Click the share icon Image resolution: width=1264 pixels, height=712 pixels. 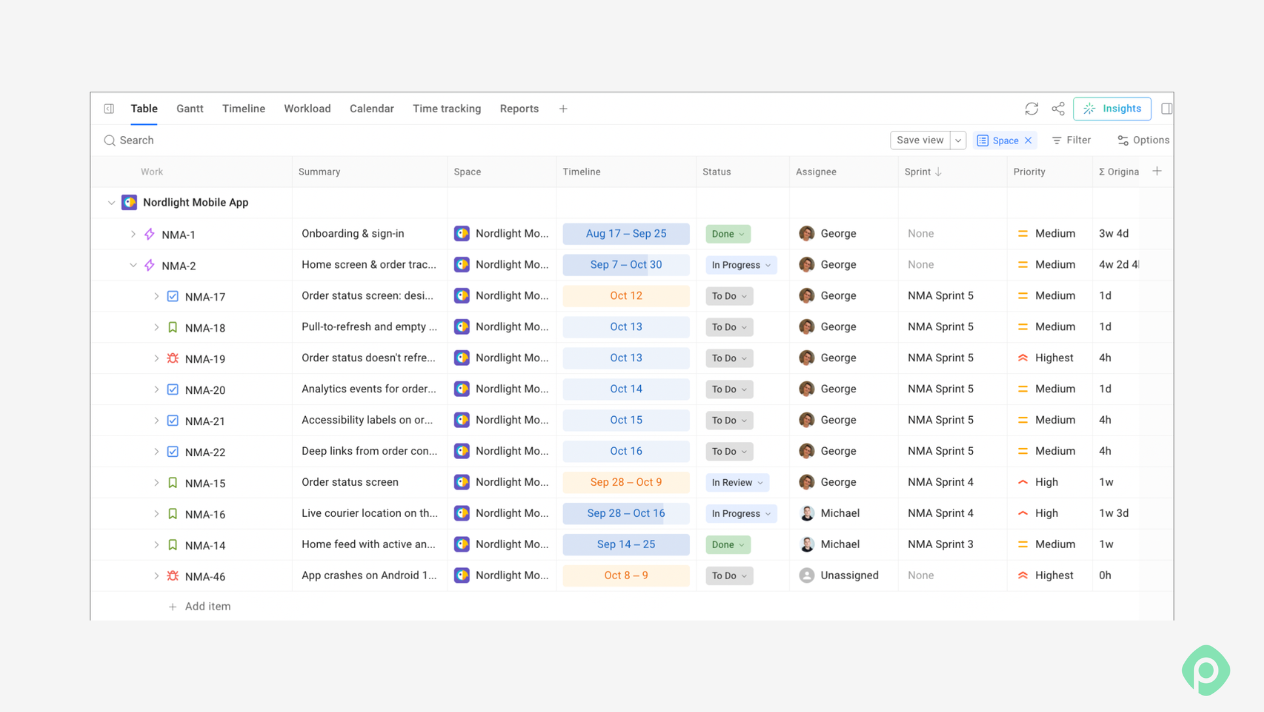point(1058,109)
